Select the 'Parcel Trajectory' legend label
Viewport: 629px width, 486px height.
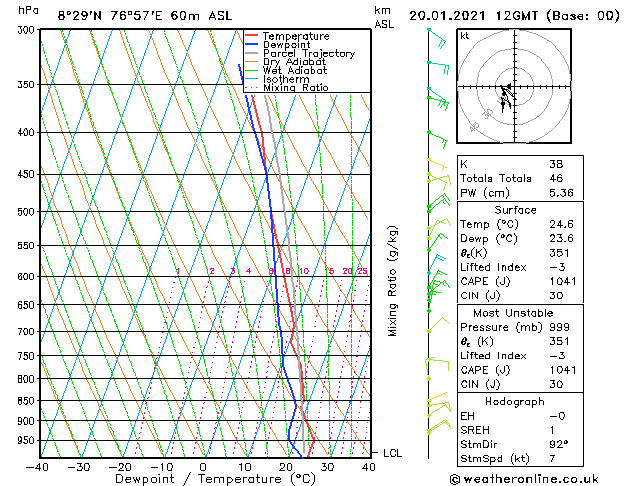coord(309,53)
